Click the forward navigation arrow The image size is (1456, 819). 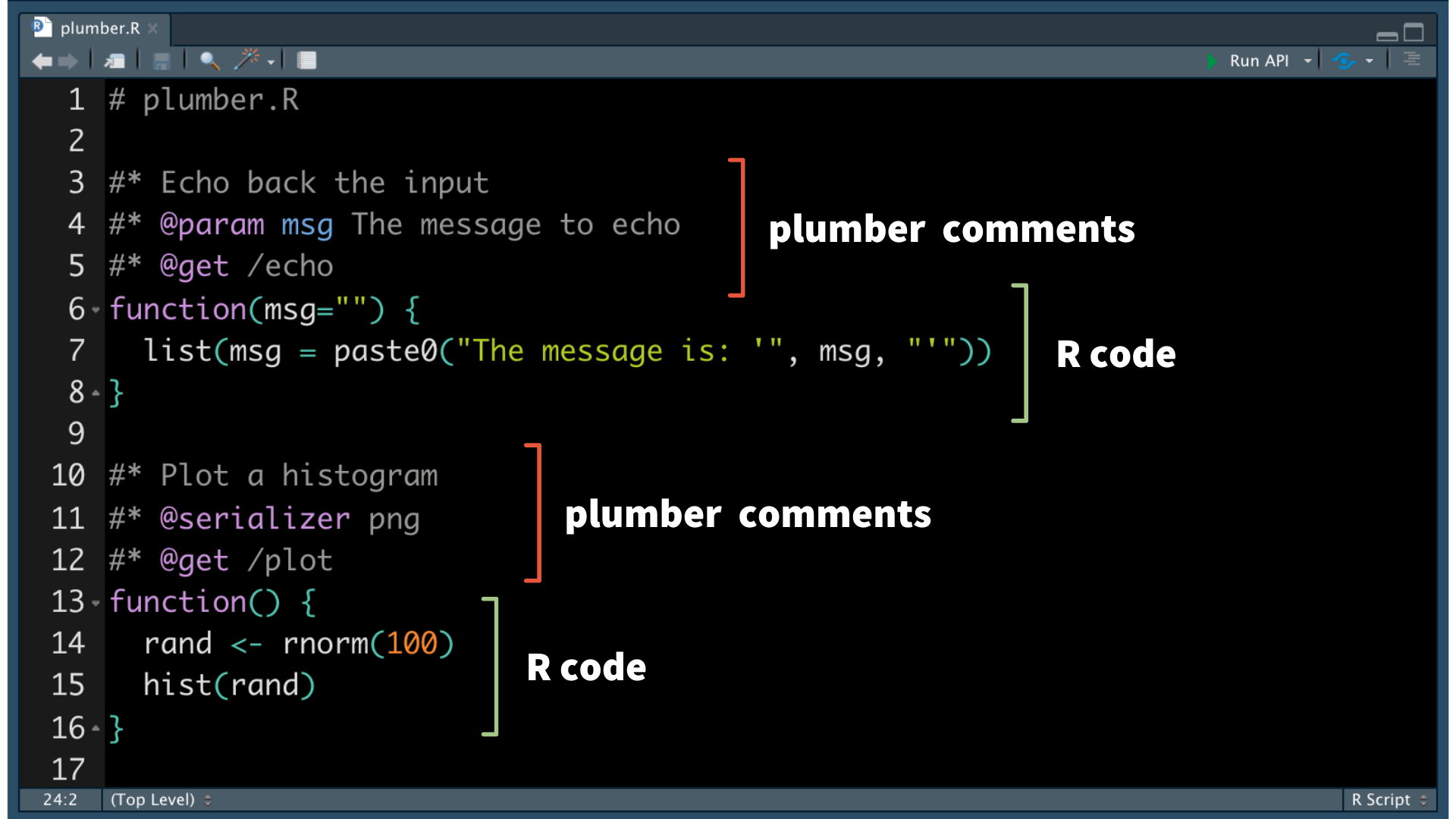68,61
